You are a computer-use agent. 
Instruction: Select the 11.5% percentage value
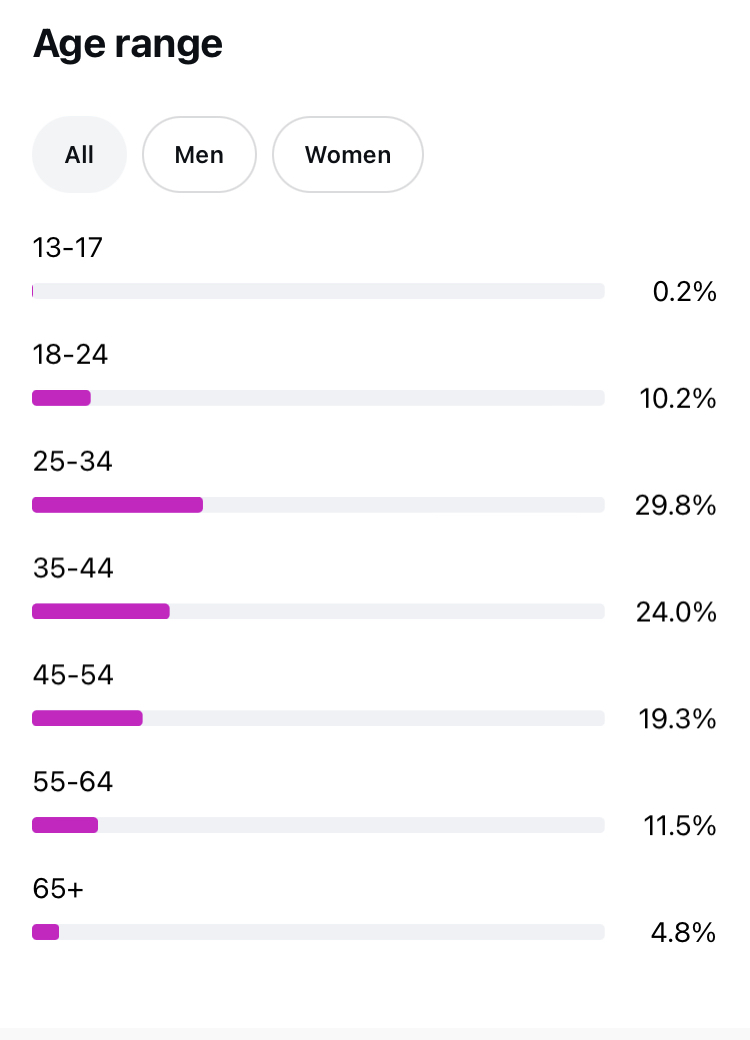coord(680,826)
